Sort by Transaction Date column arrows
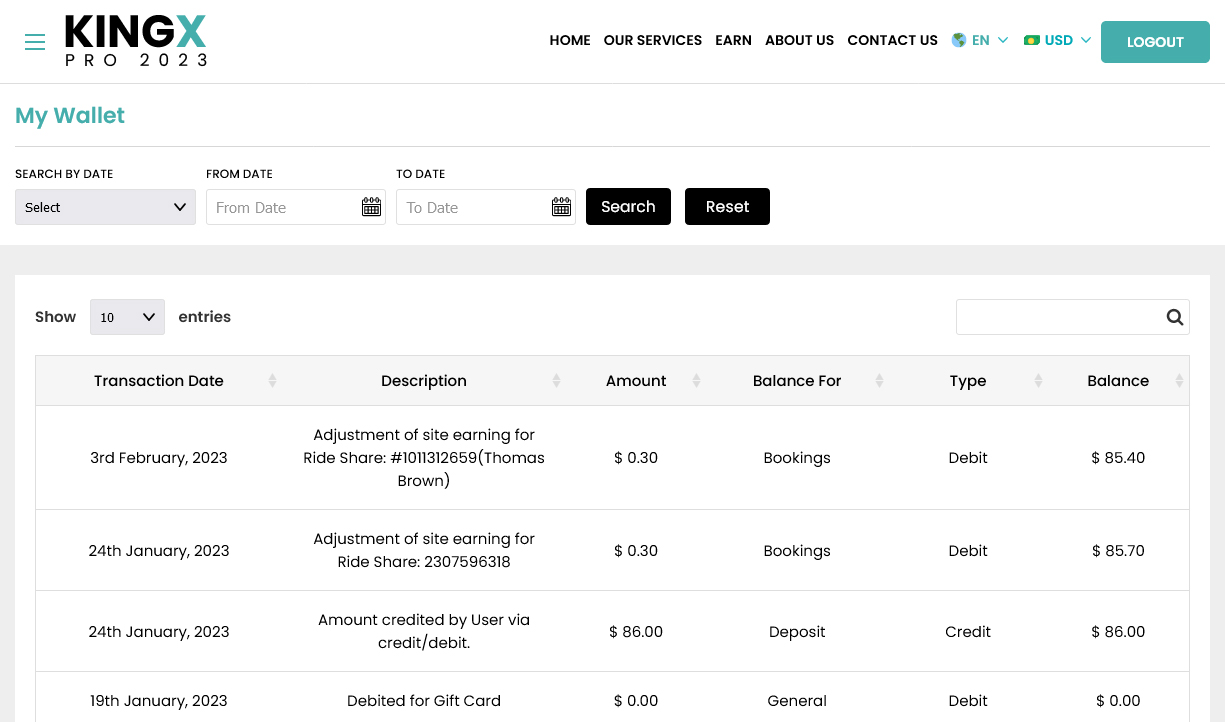Screen dimensions: 1225x722 (x=272, y=381)
